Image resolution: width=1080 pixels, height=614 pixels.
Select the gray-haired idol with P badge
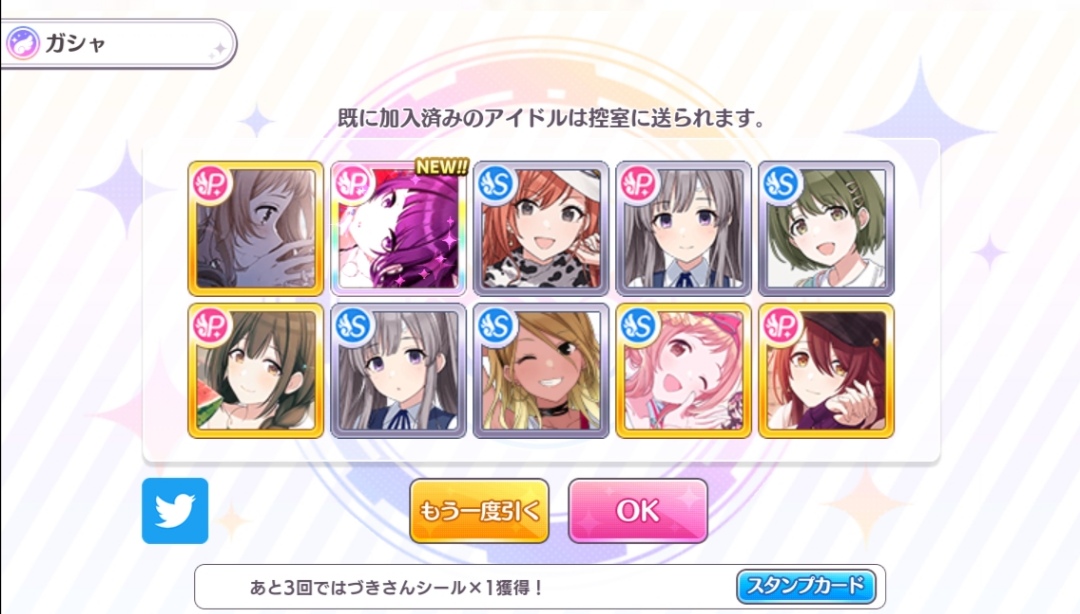coord(683,229)
